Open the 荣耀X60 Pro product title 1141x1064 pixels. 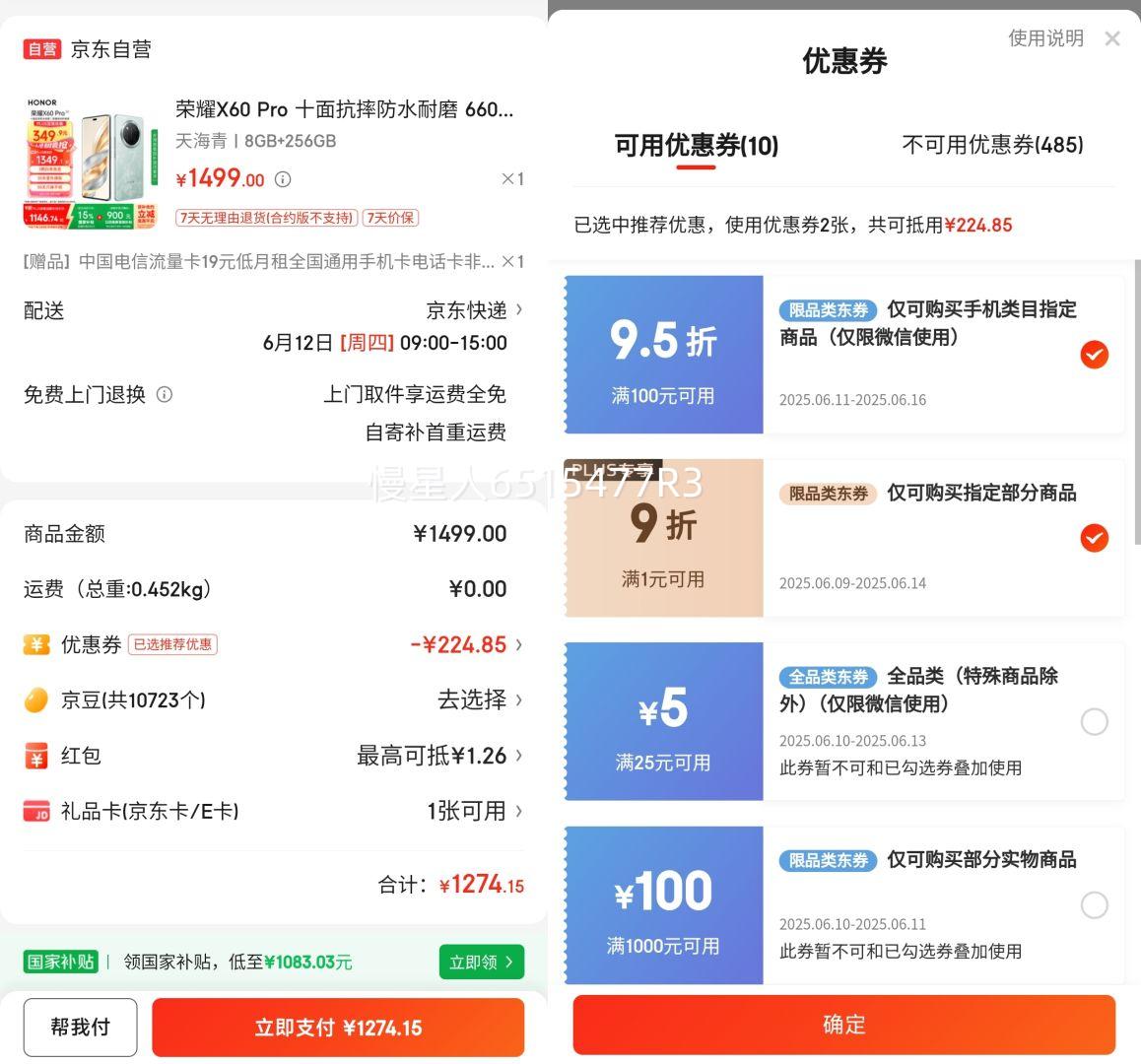344,110
